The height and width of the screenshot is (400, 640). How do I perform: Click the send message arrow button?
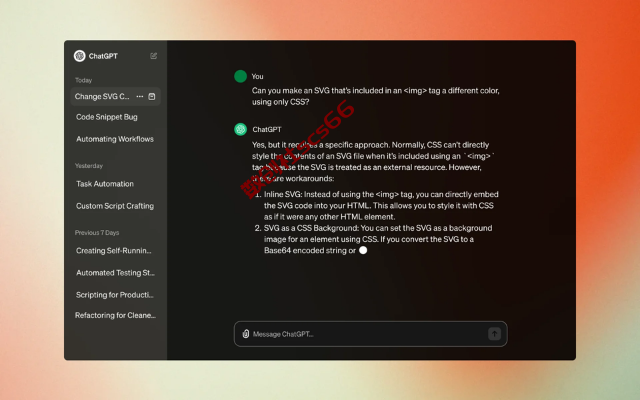(494, 334)
